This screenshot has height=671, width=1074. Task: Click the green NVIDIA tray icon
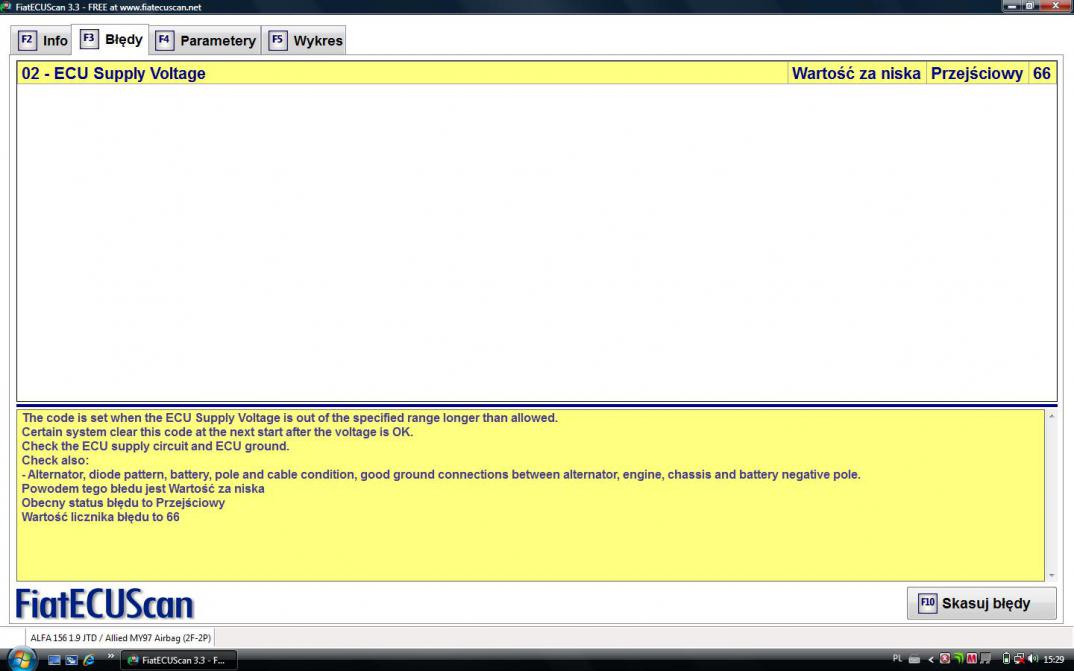click(959, 659)
